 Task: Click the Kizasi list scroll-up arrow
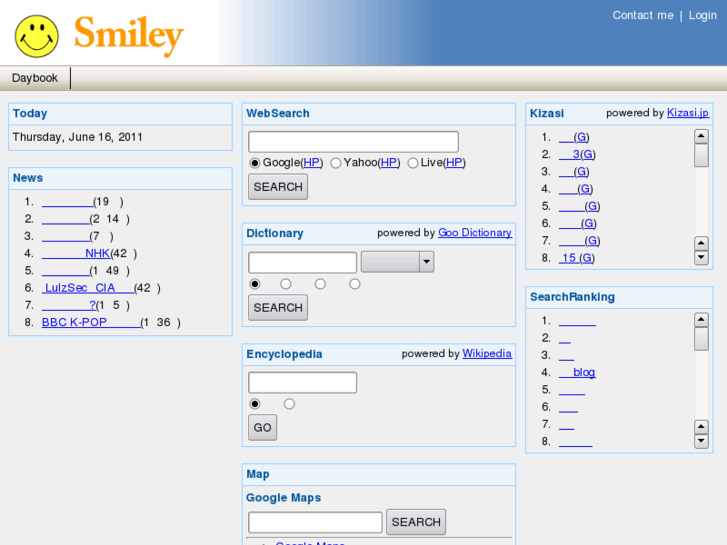[x=701, y=136]
